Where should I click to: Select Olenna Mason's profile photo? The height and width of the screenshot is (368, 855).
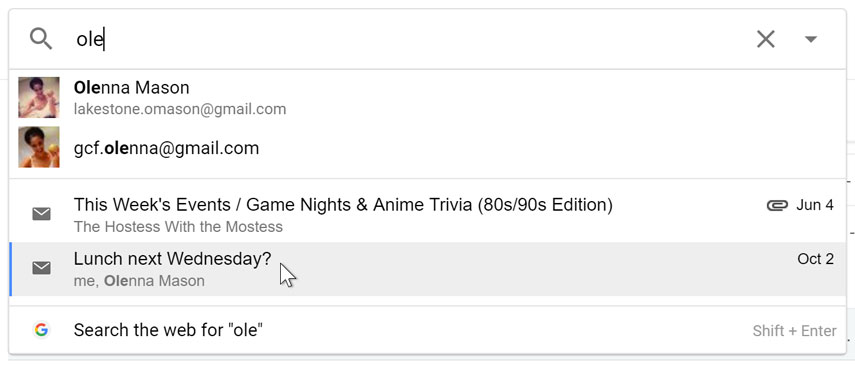(39, 97)
